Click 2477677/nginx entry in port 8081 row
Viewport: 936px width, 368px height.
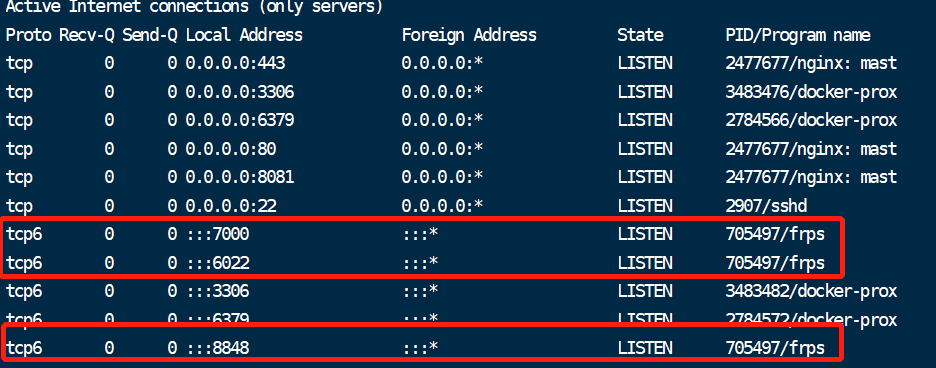[812, 177]
